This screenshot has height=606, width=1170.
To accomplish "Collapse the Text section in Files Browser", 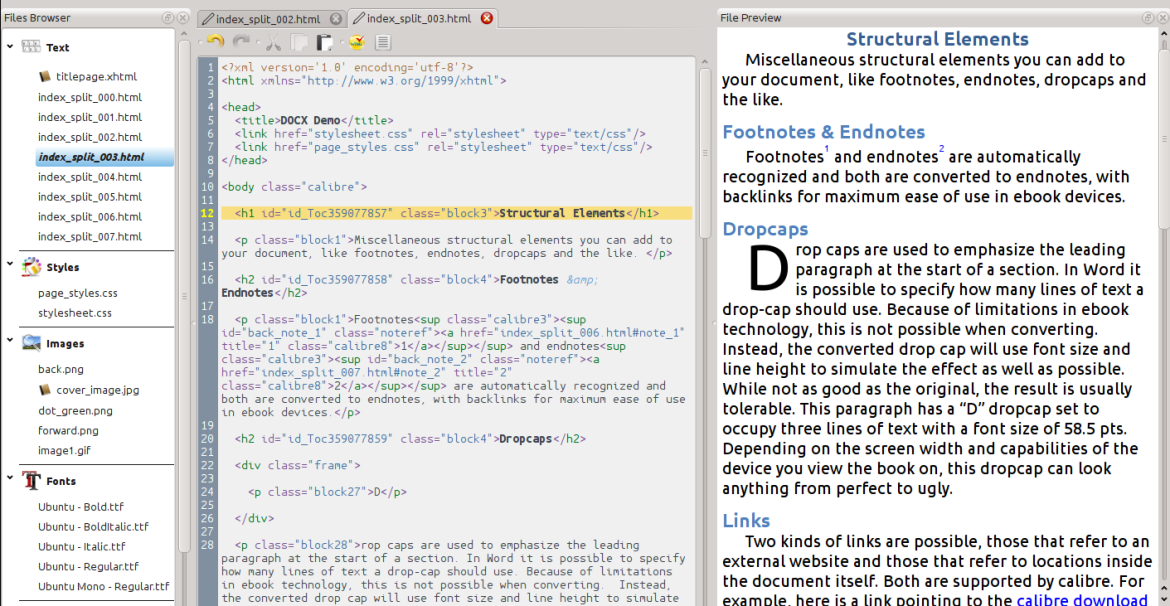I will 10,47.
